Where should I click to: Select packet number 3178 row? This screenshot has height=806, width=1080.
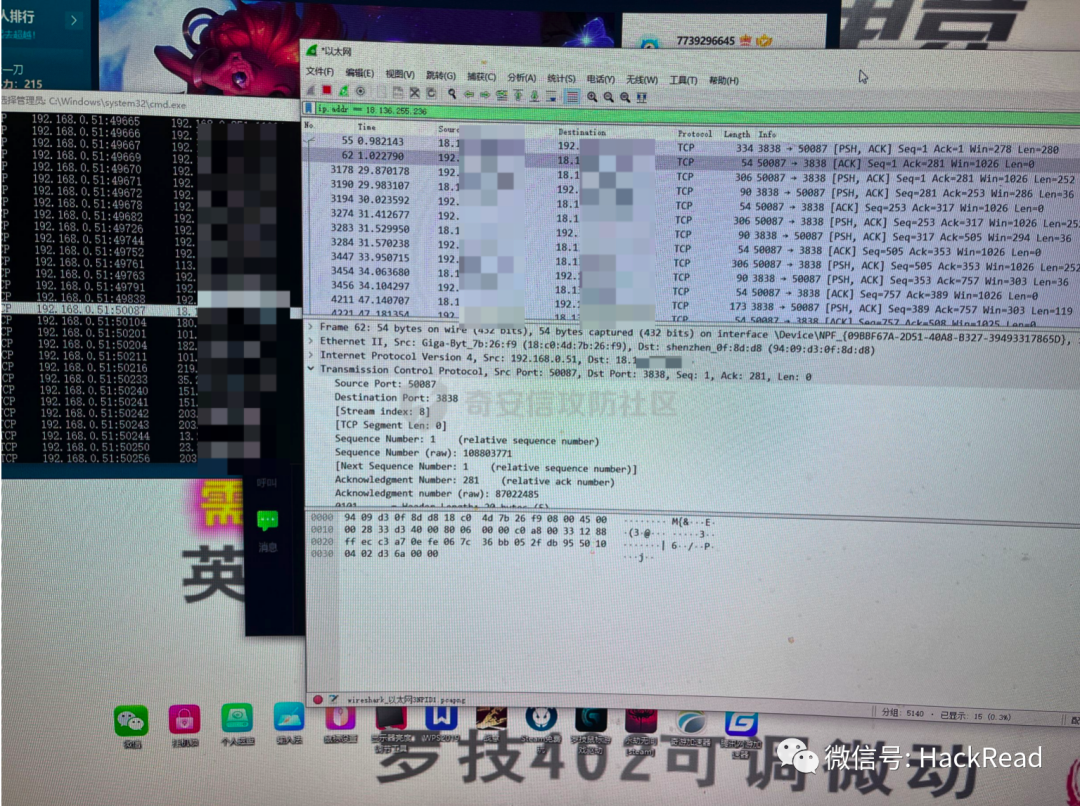click(x=692, y=174)
